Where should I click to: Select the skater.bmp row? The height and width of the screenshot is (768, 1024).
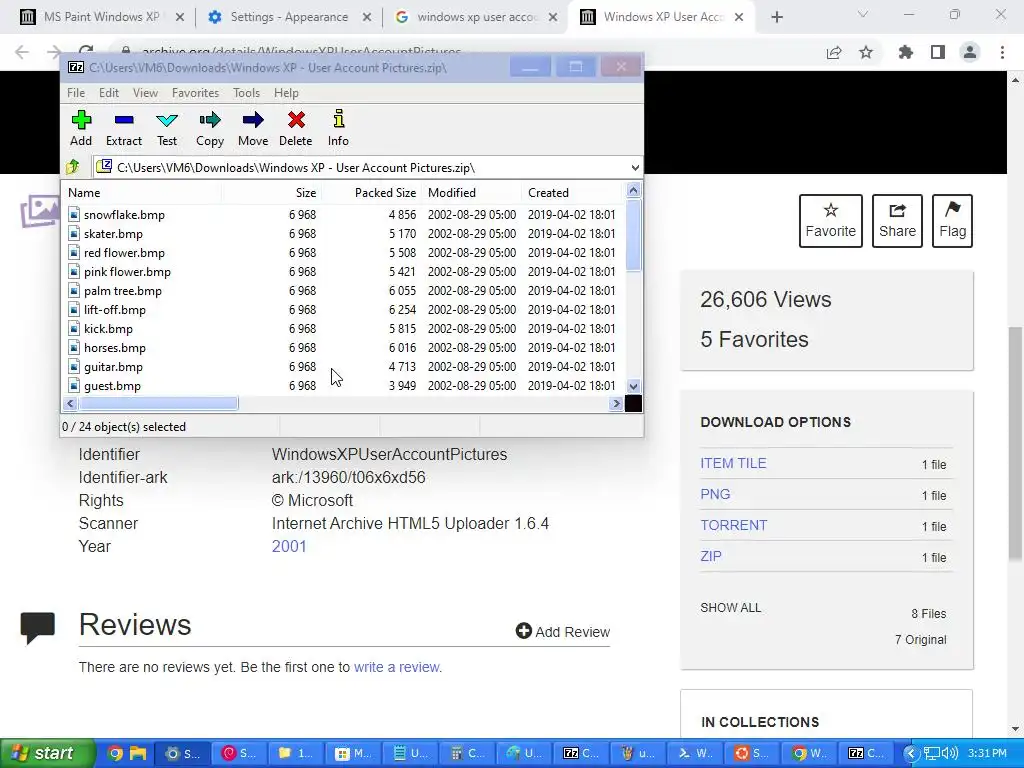pyautogui.click(x=343, y=234)
